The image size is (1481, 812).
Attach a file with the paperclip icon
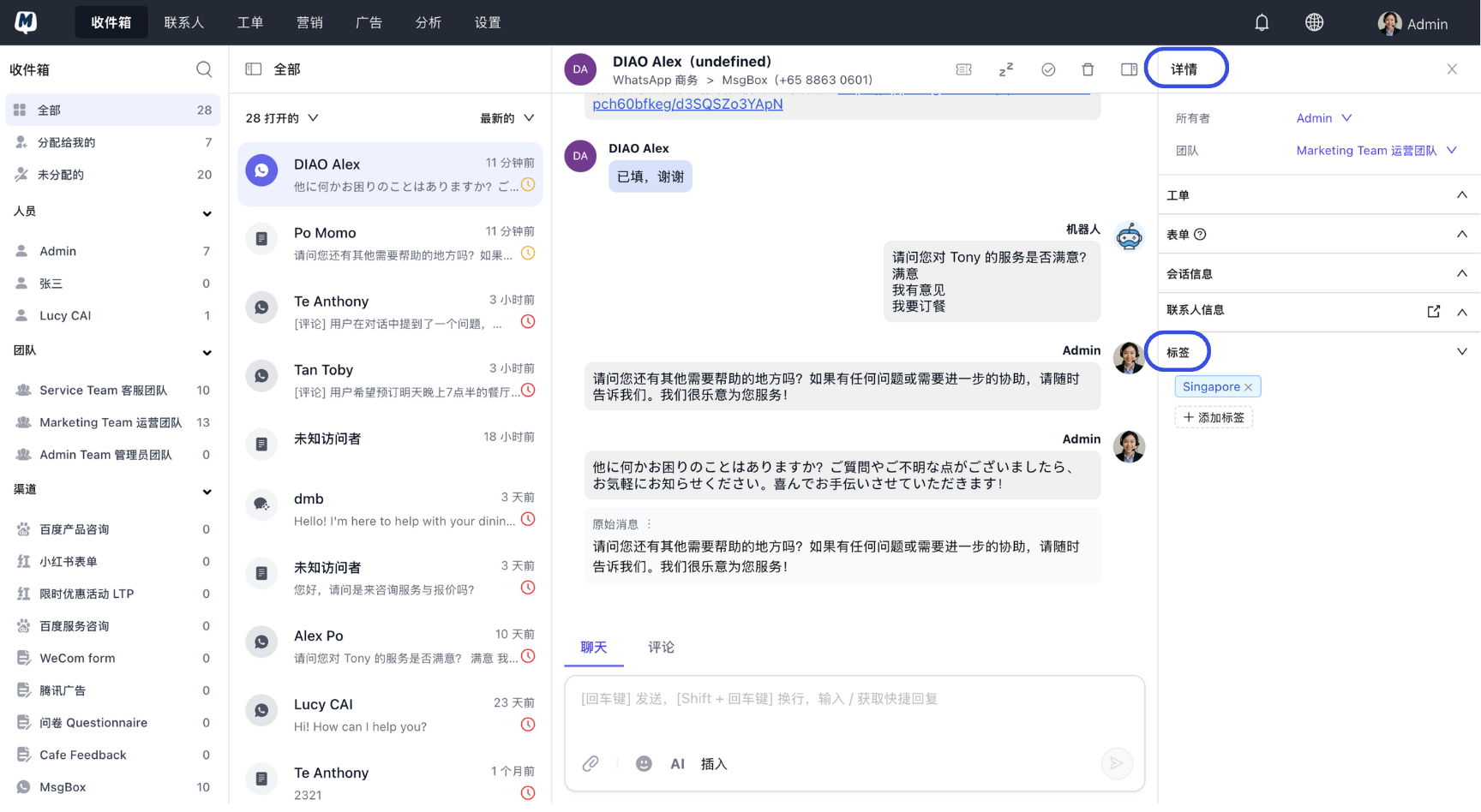point(591,763)
